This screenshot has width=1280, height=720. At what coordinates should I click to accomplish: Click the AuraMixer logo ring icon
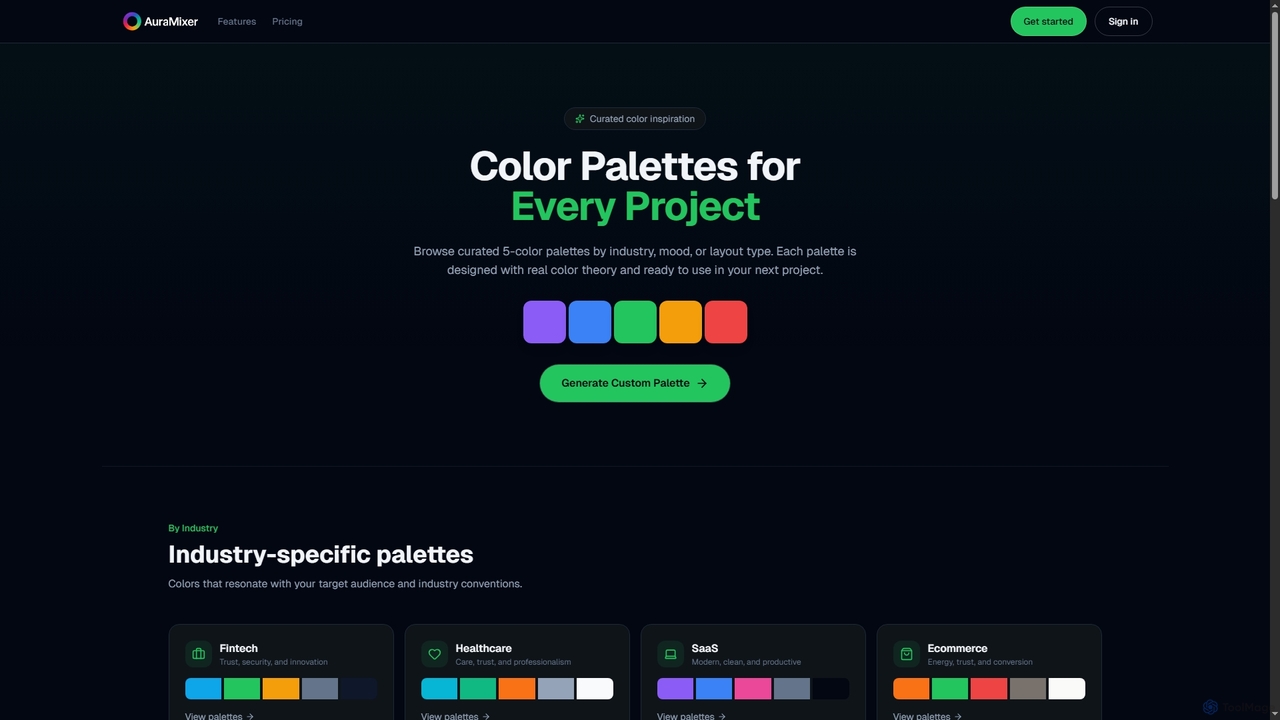coord(132,21)
